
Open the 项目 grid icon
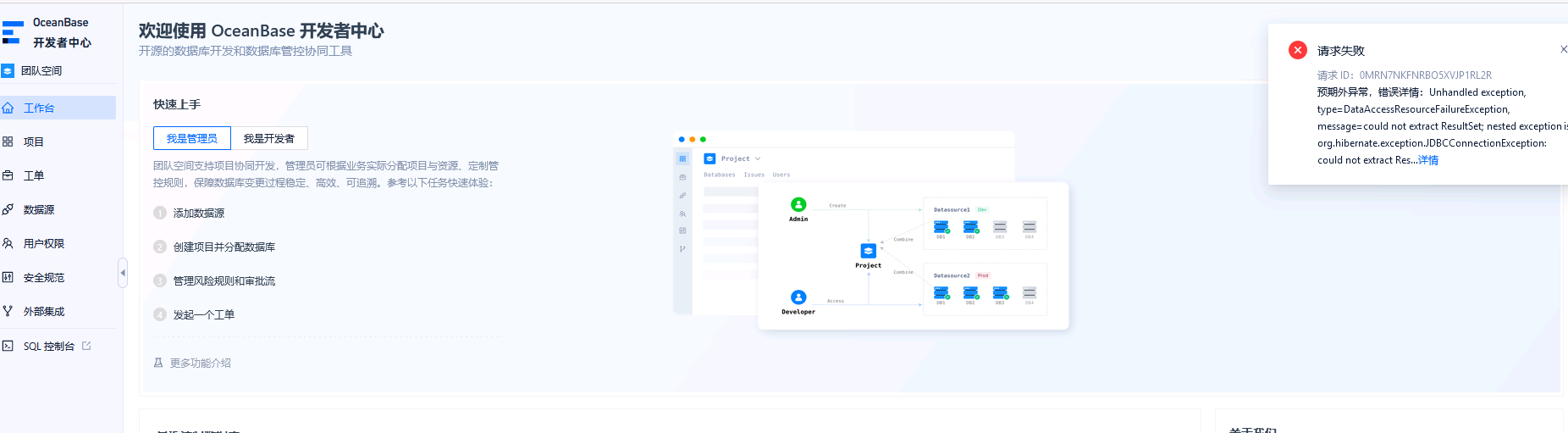(8, 142)
